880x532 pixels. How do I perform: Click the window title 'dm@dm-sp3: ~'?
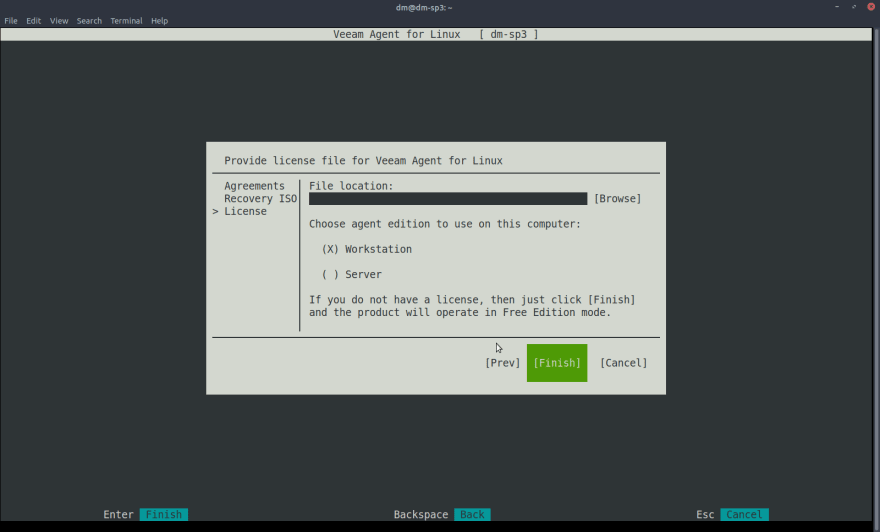click(424, 7)
